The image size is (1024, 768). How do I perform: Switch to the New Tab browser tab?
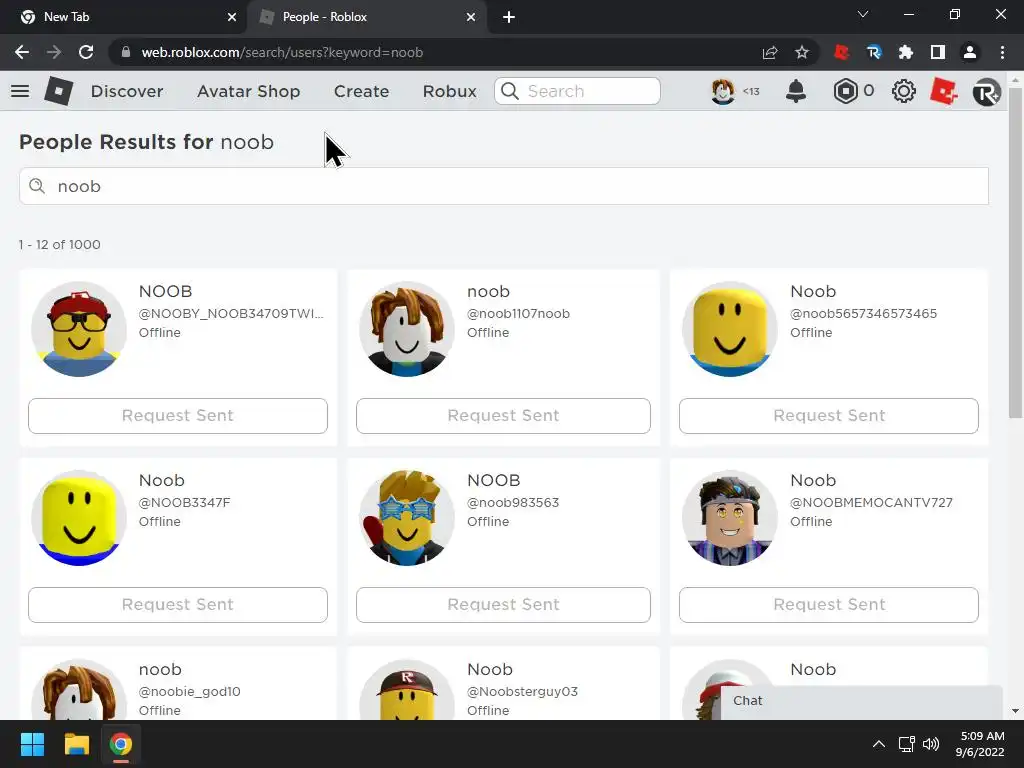click(123, 17)
